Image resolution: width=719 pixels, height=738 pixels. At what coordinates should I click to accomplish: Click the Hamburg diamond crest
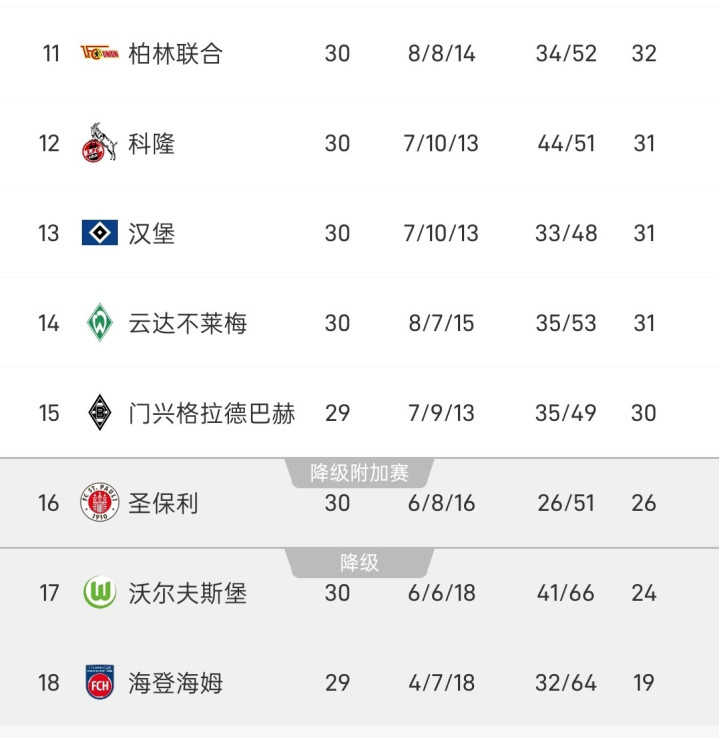pyautogui.click(x=99, y=233)
